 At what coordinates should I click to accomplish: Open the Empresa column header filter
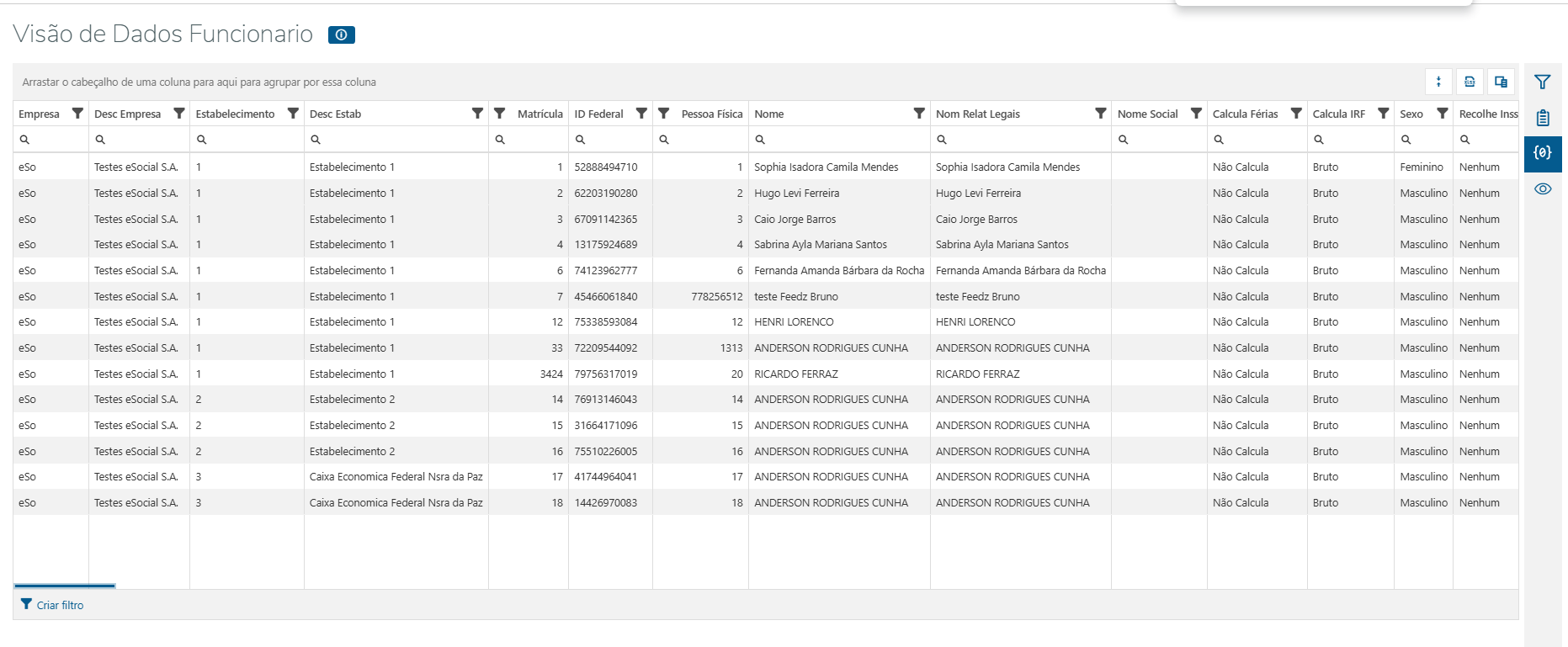tap(77, 114)
